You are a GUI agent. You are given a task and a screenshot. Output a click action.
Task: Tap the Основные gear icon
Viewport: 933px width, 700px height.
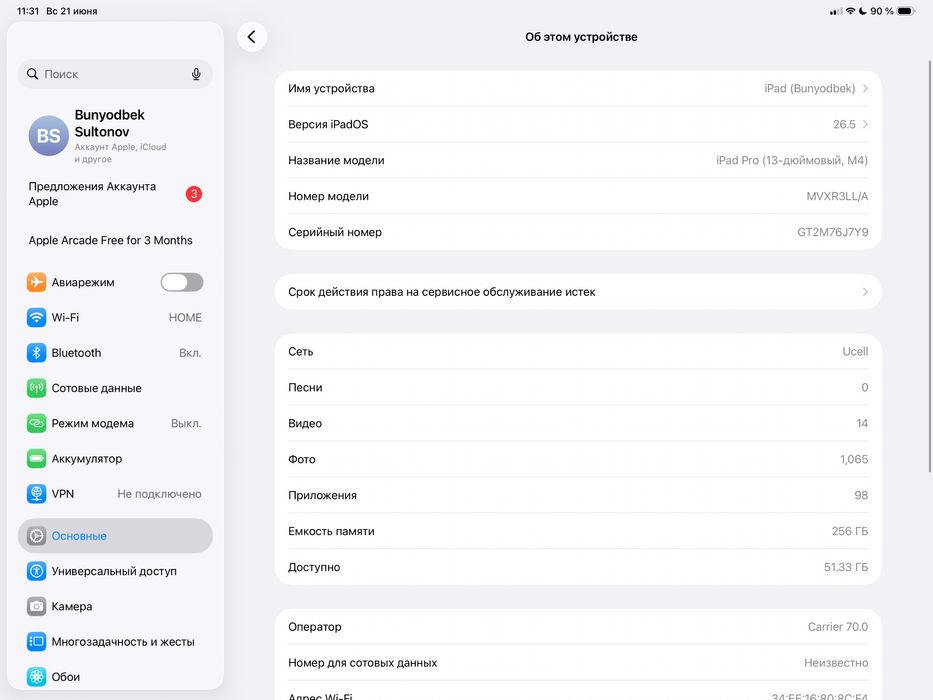coord(36,536)
